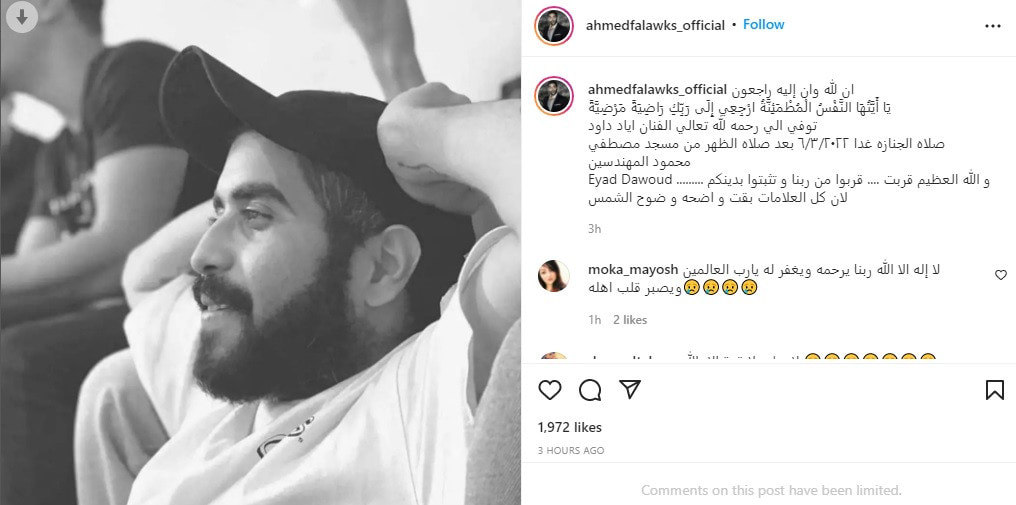View the 1,972 likes list

tap(570, 427)
